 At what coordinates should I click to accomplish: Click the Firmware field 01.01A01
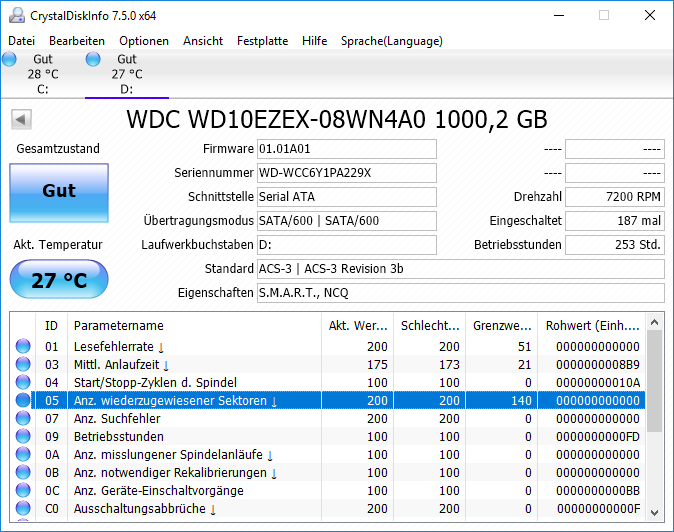point(347,149)
